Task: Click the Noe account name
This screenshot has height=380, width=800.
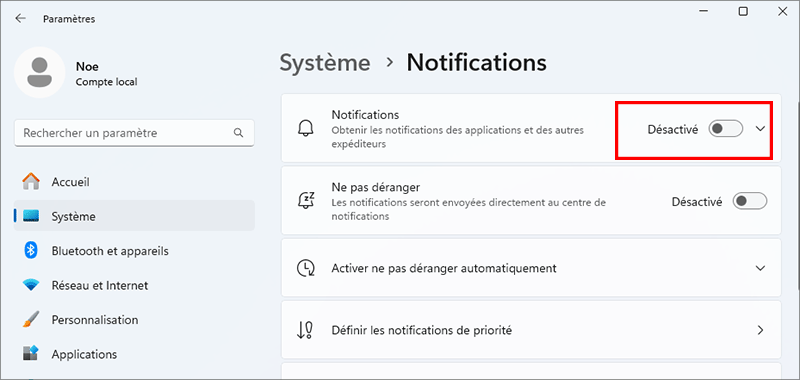Action: pos(87,66)
